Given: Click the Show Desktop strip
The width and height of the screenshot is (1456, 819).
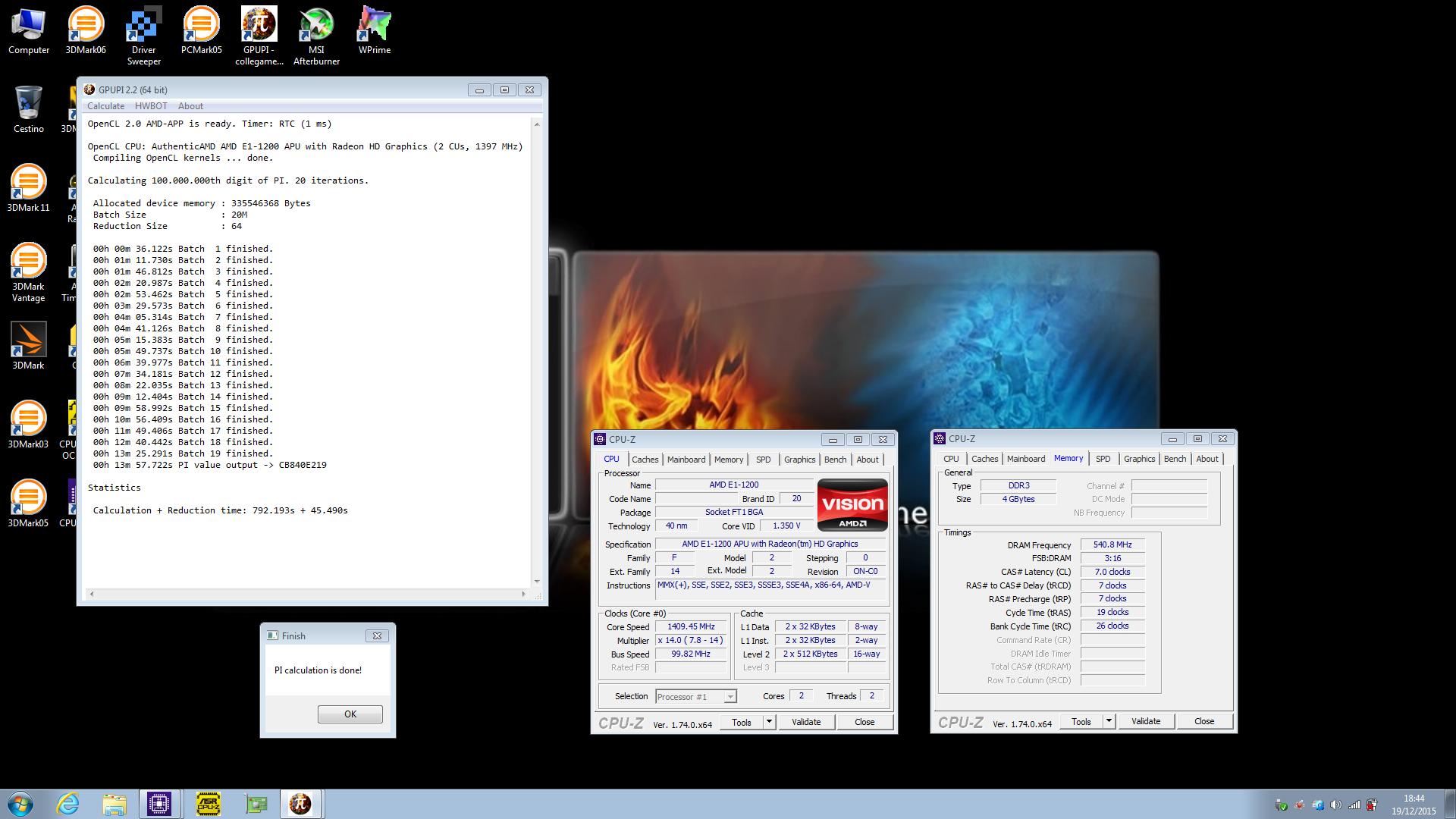Looking at the screenshot, I should click(1450, 804).
